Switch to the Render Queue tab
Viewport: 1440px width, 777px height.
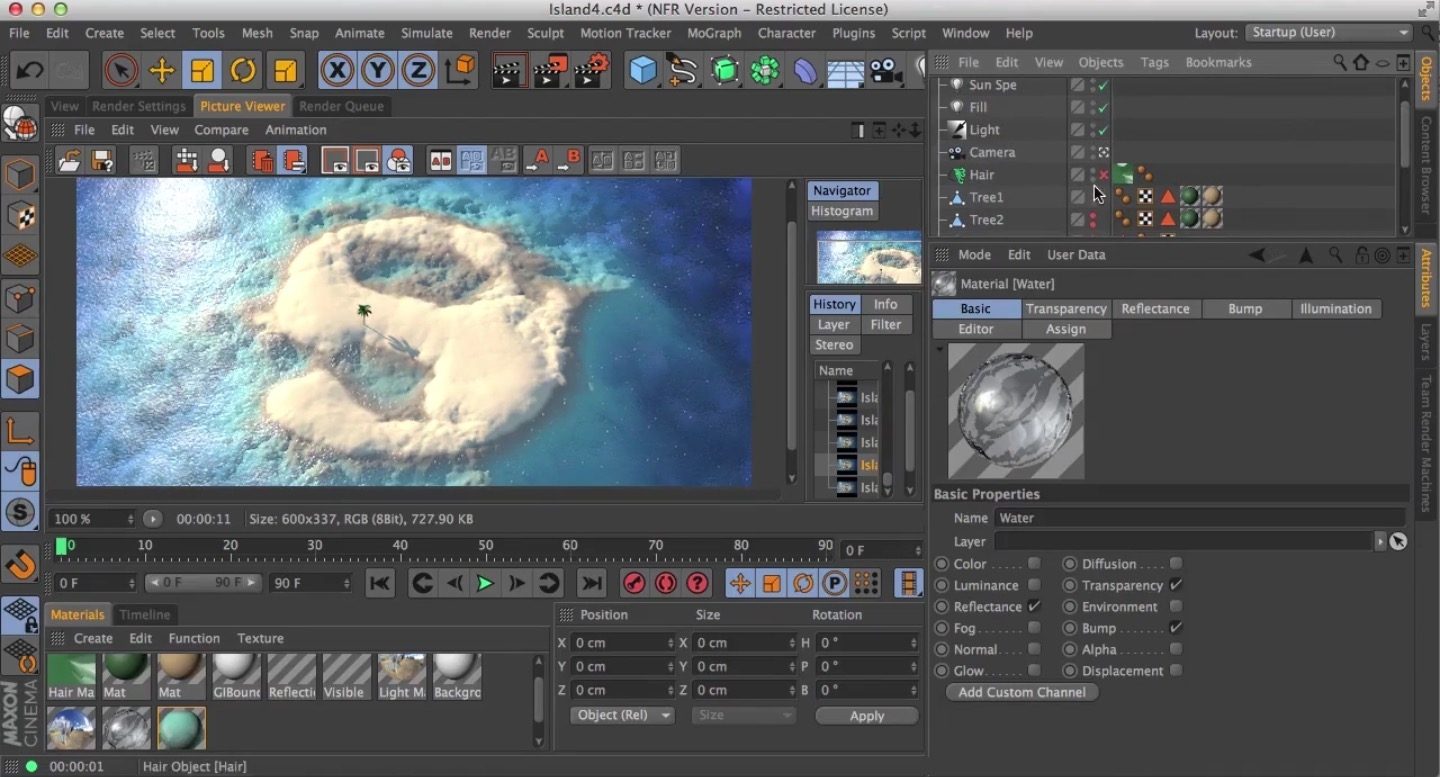tap(341, 106)
